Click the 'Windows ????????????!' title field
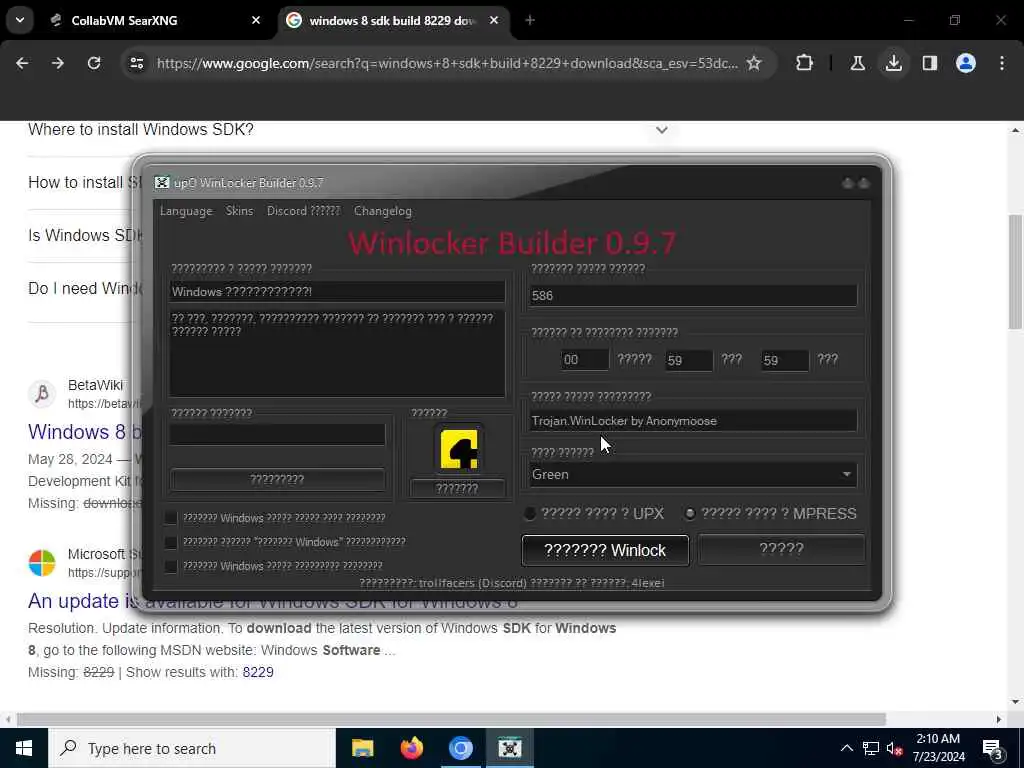Screen dimensions: 1024x768 point(337,291)
